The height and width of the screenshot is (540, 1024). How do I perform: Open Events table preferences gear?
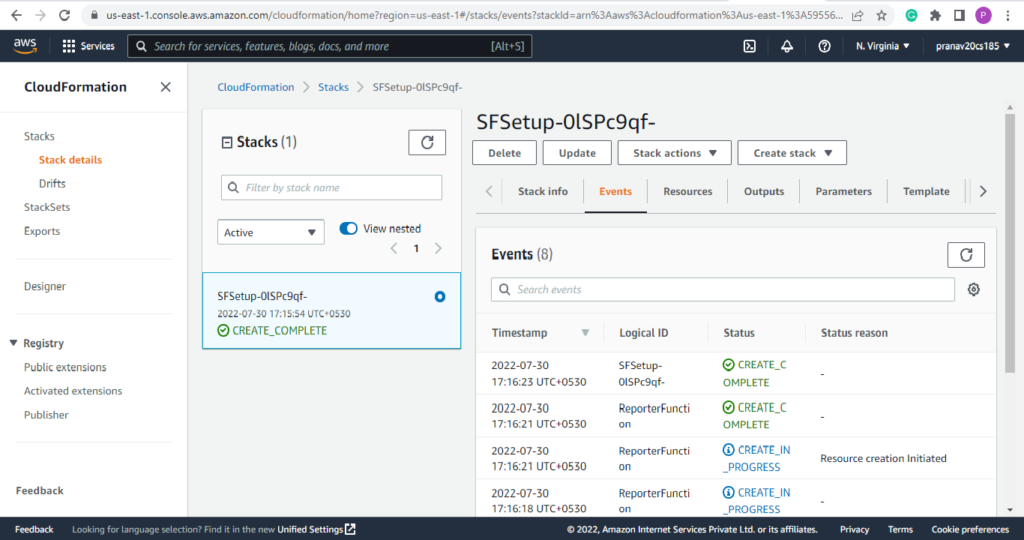(974, 289)
